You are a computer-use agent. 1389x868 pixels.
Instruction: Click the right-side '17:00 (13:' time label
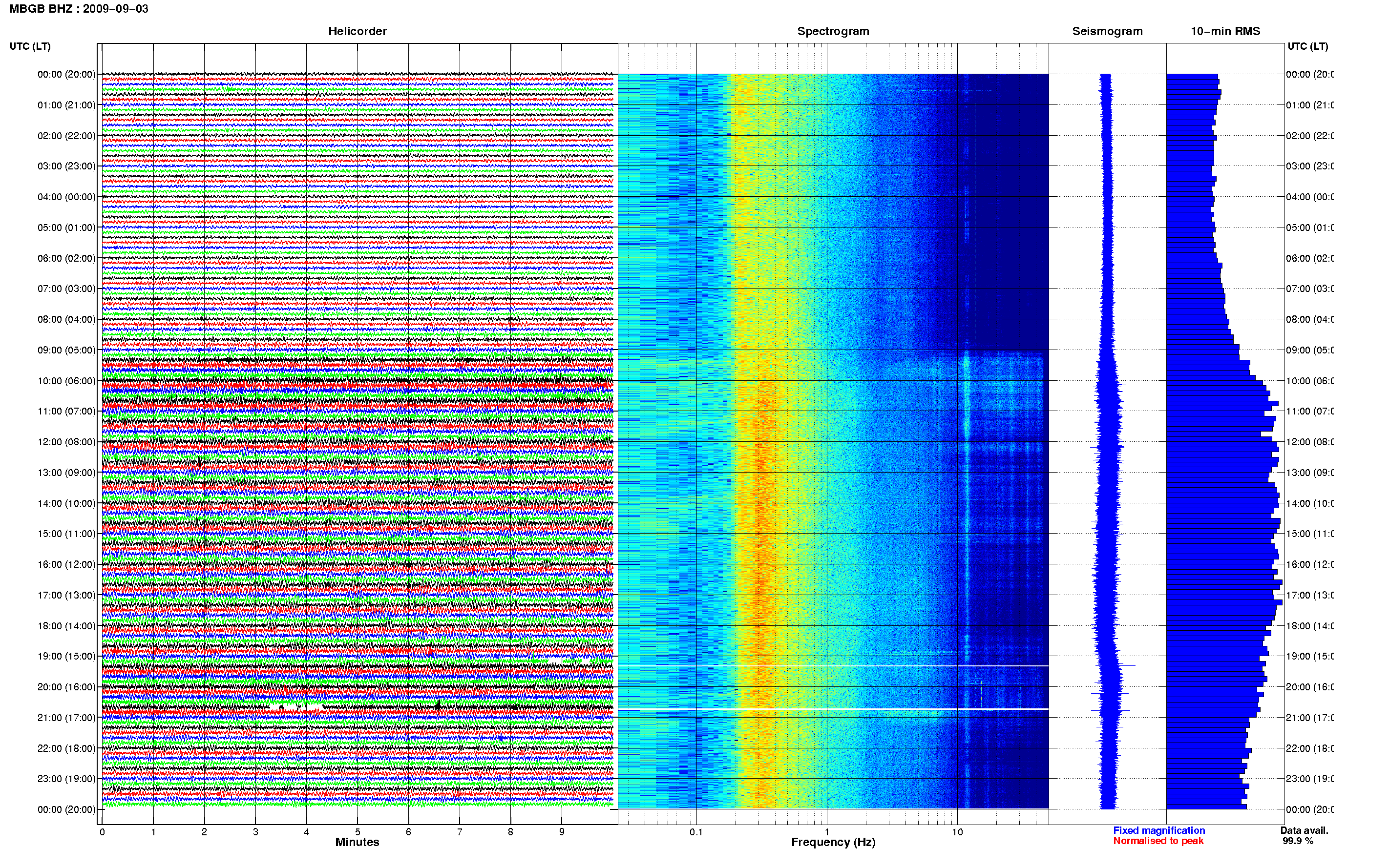(x=1309, y=595)
